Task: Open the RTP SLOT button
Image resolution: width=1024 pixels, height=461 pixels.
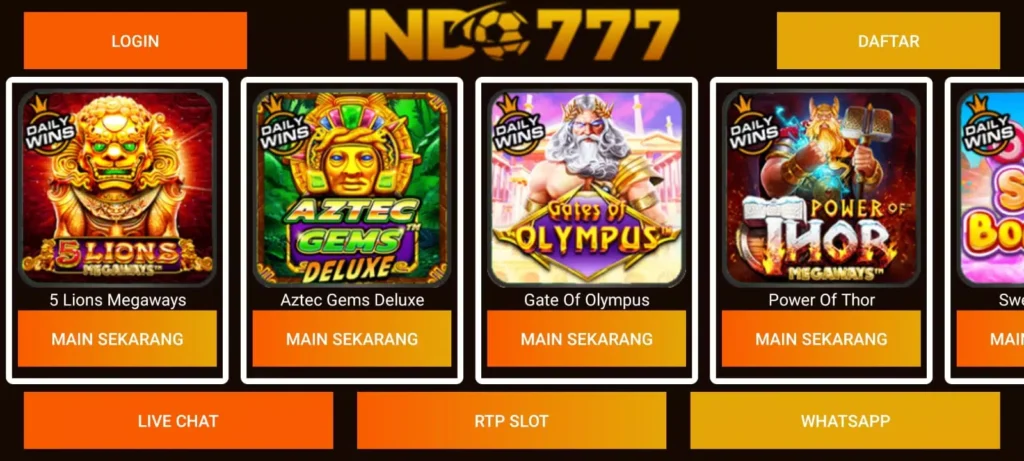Action: (511, 421)
